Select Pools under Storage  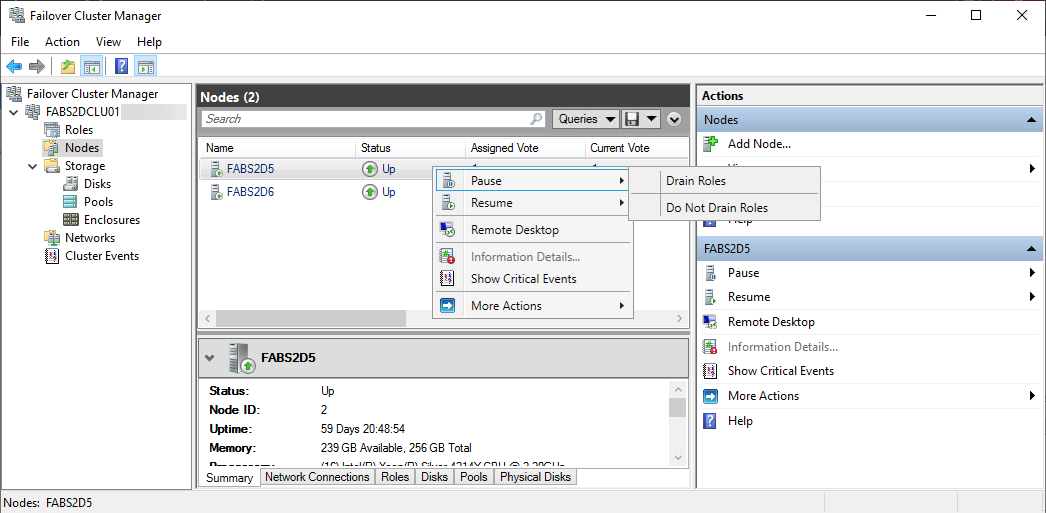98,202
